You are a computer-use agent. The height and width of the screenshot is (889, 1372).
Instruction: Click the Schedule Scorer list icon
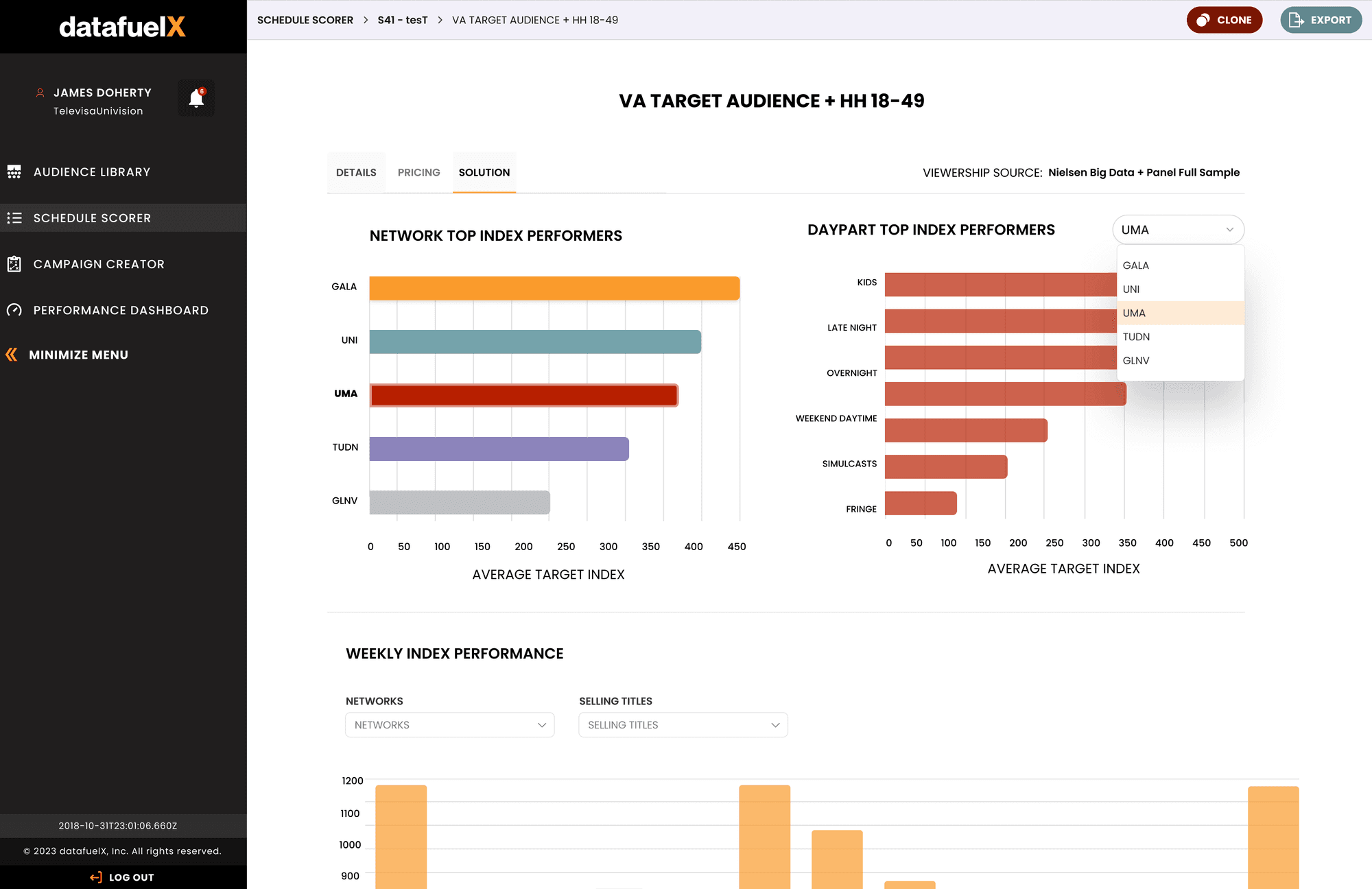[x=14, y=218]
